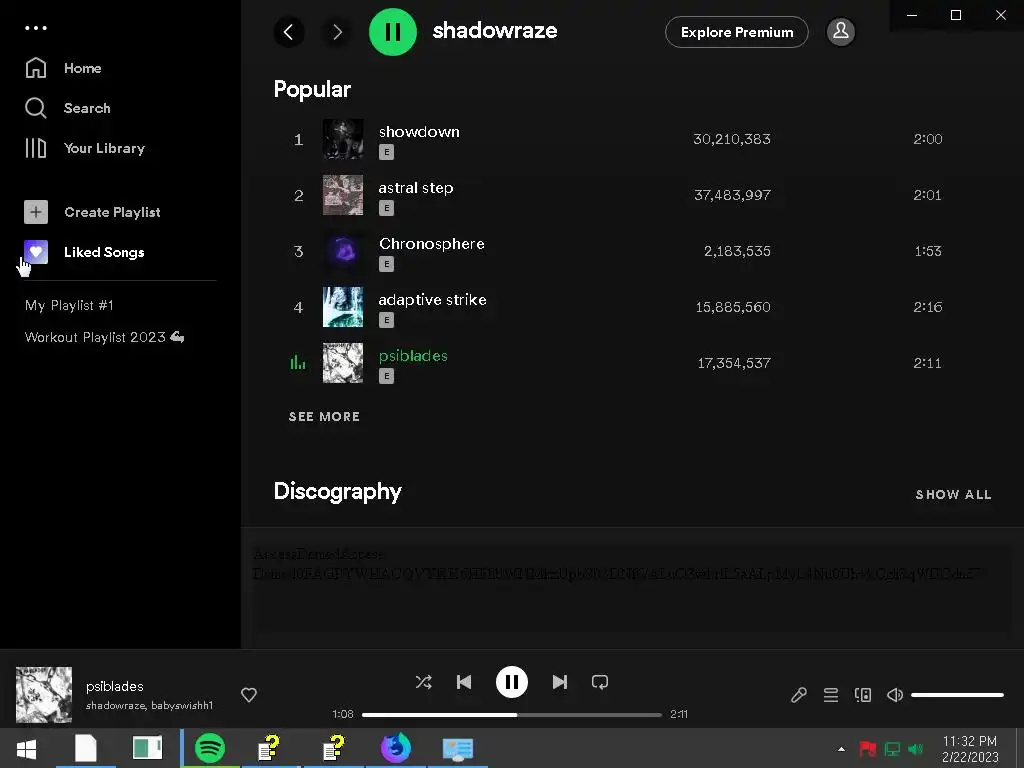Go back with the left arrow
Screen dimensions: 1024x768
point(289,31)
